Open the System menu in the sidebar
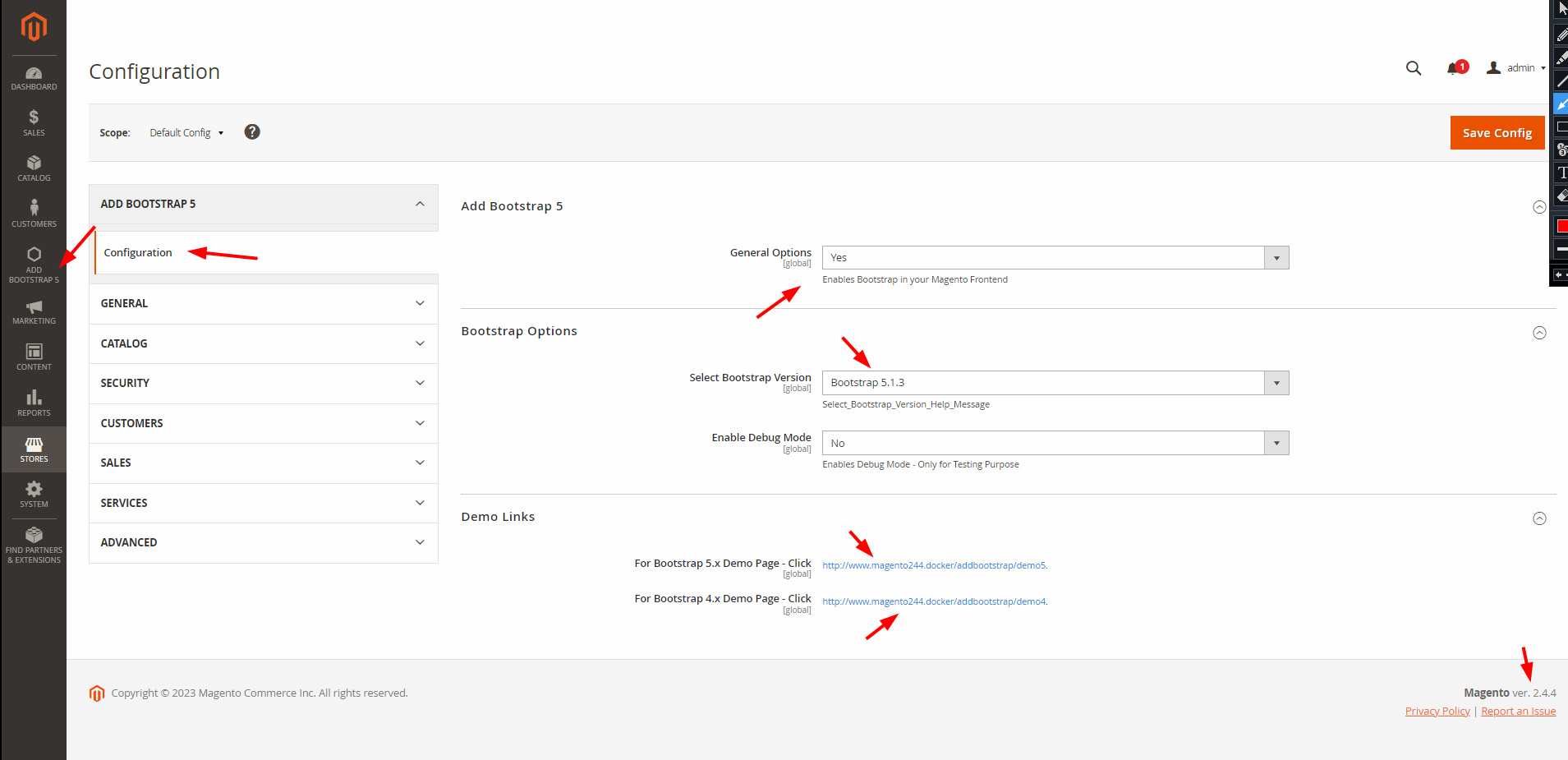Image resolution: width=1568 pixels, height=760 pixels. (x=34, y=495)
